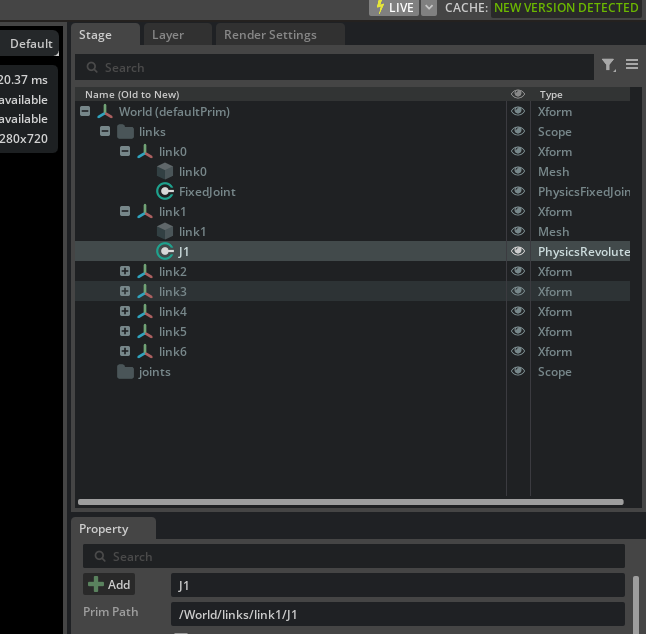646x634 pixels.
Task: Toggle visibility of the J1 joint
Action: 518,252
